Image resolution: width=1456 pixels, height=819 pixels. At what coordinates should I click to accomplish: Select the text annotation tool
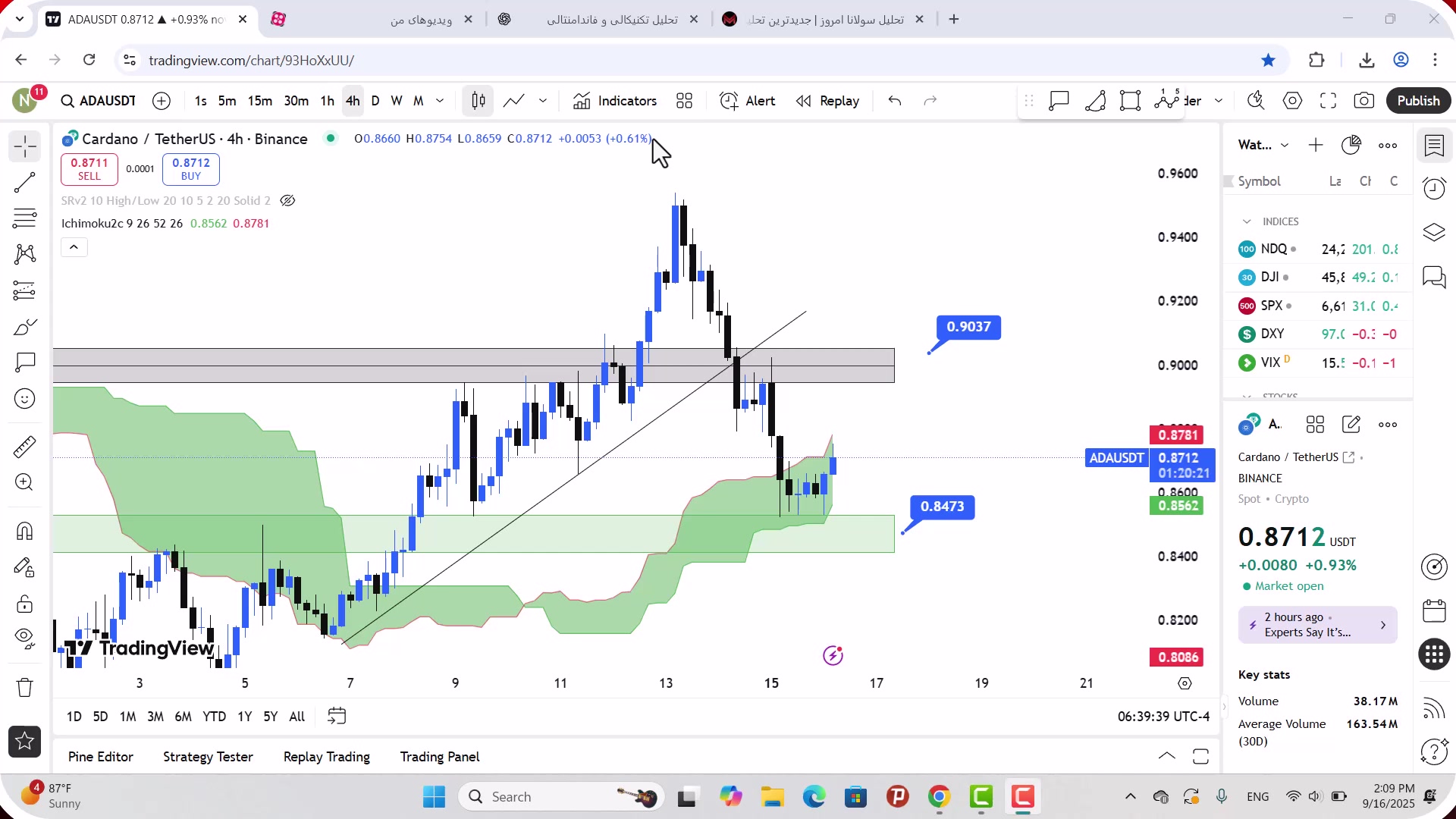(x=25, y=362)
